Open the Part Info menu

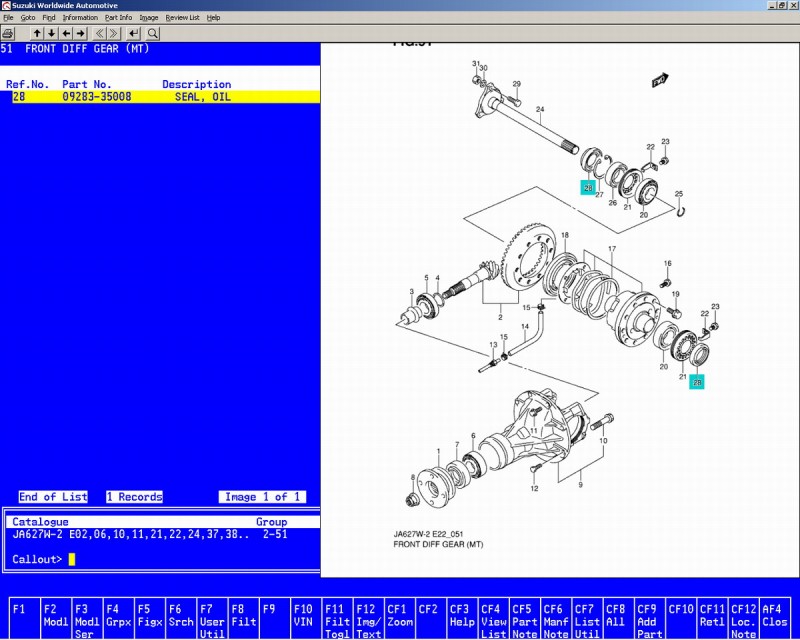pyautogui.click(x=118, y=17)
